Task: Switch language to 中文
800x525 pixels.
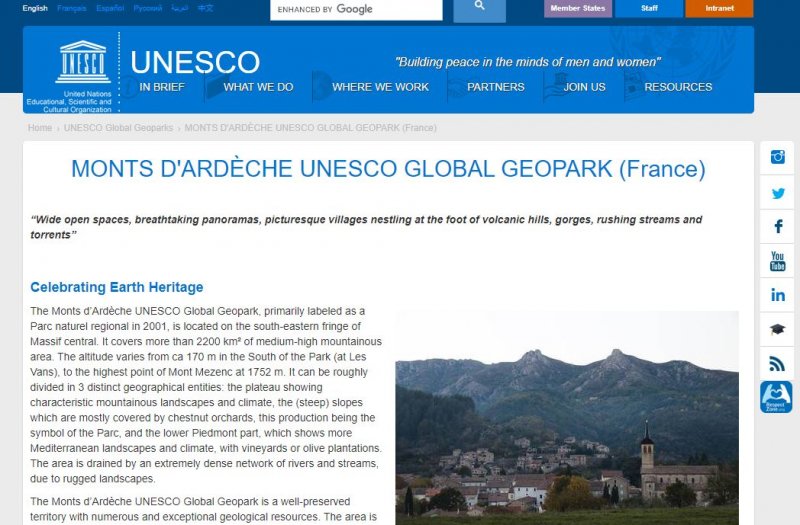Action: point(206,8)
